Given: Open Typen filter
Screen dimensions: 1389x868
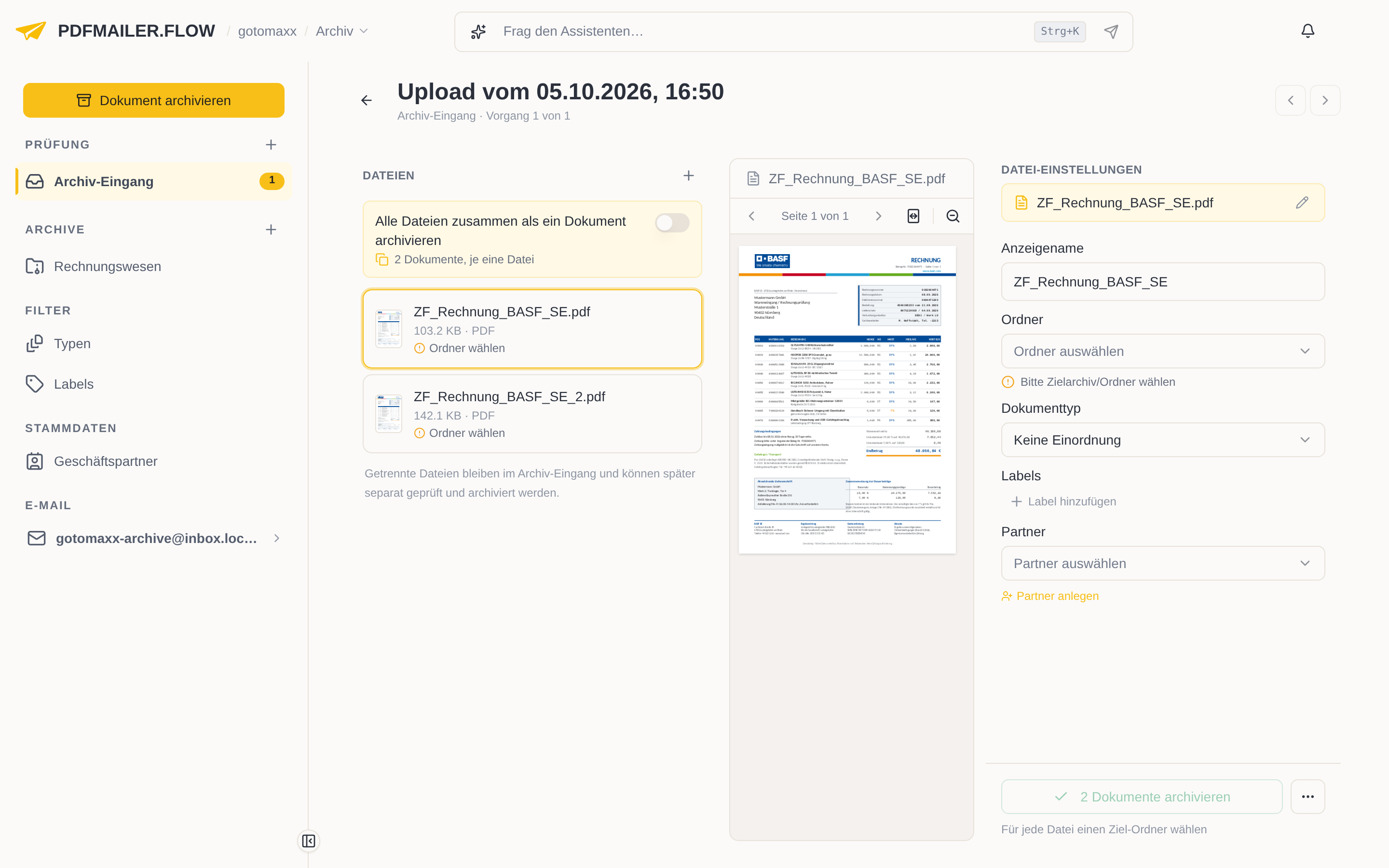Looking at the screenshot, I should (x=153, y=343).
